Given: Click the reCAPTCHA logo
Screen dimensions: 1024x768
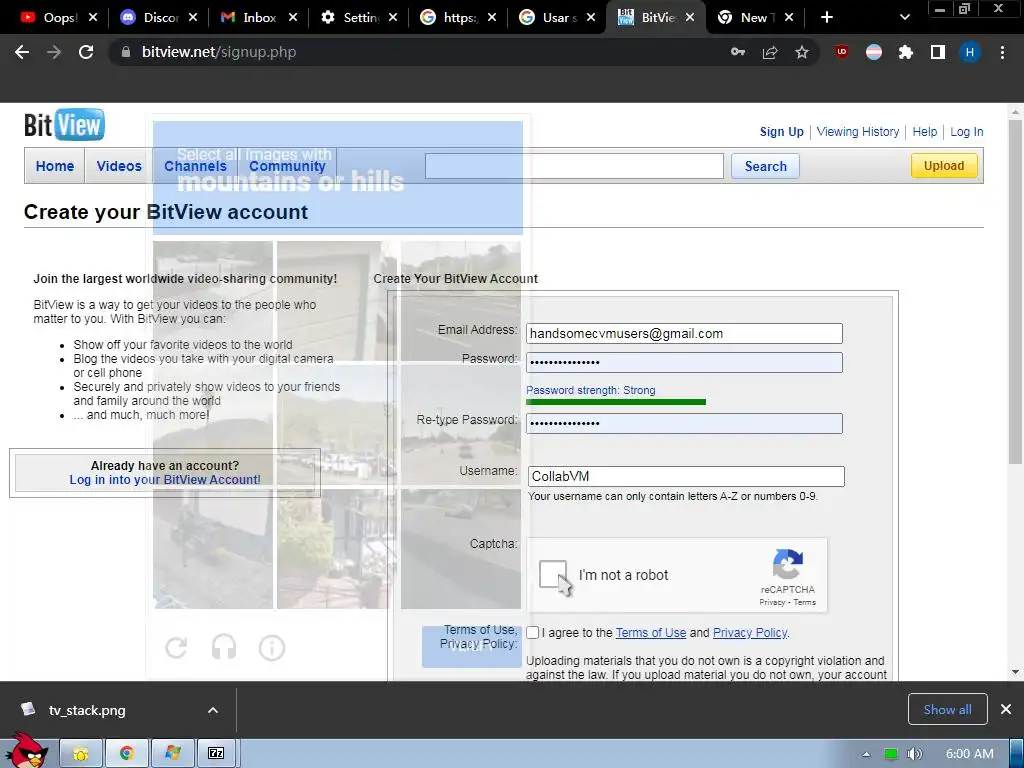Looking at the screenshot, I should click(x=788, y=564).
